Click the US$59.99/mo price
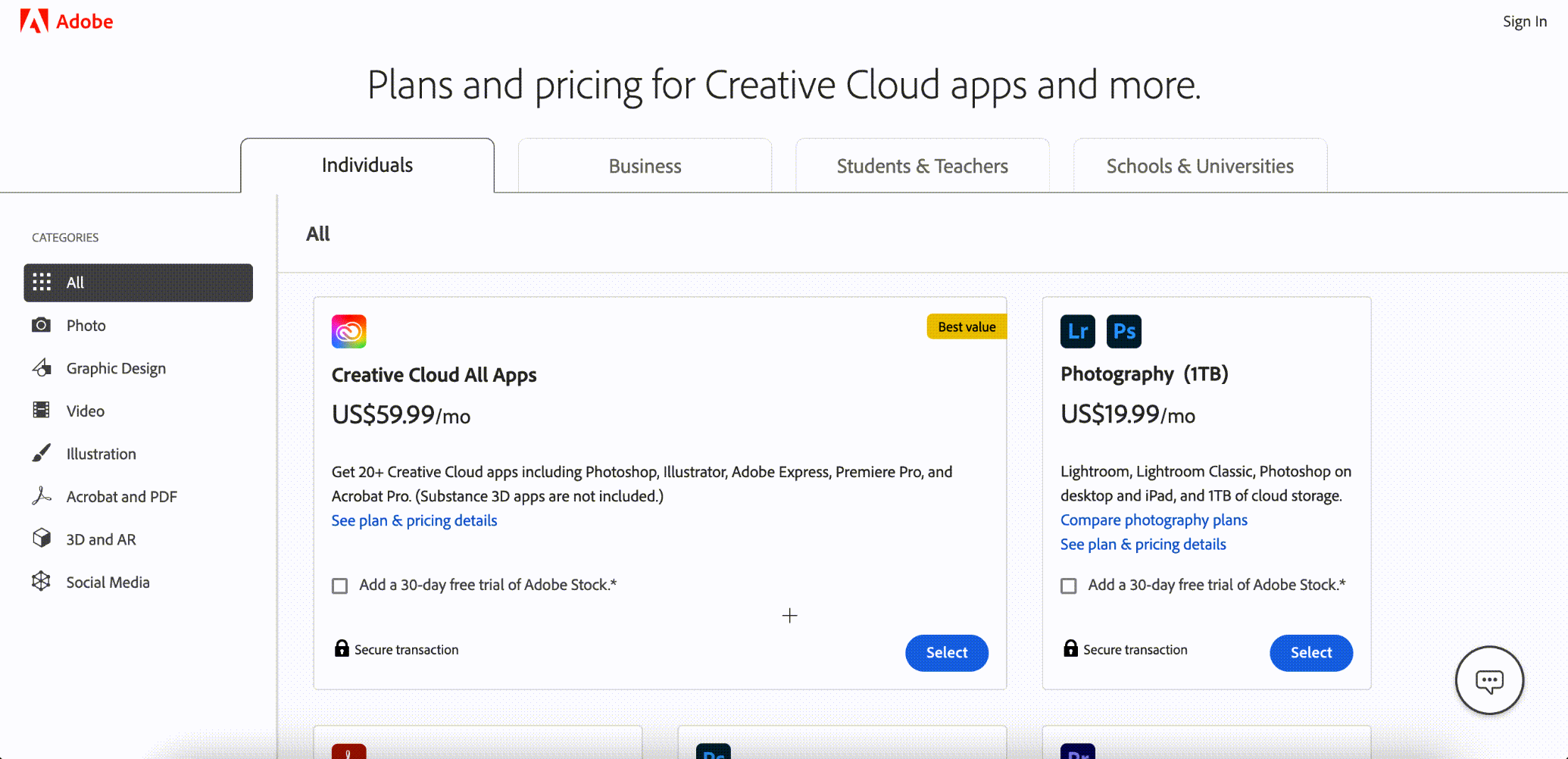 click(401, 415)
